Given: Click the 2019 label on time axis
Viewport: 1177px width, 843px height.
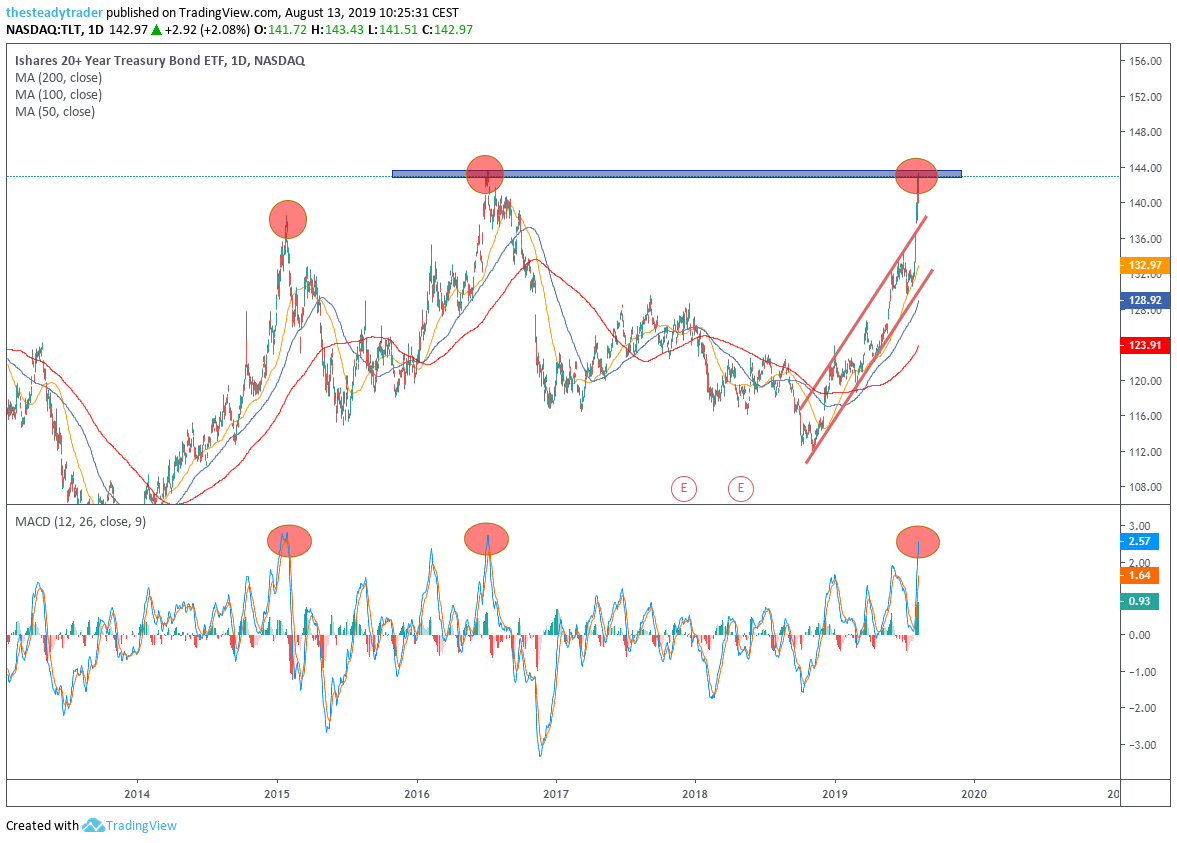Looking at the screenshot, I should tap(835, 794).
